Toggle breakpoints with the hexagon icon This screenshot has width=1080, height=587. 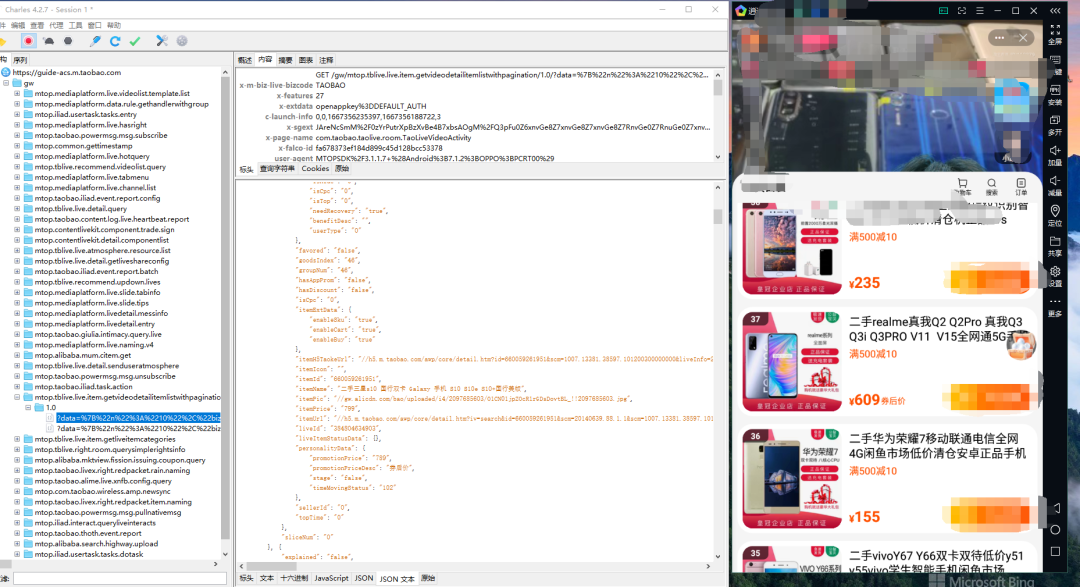68,41
